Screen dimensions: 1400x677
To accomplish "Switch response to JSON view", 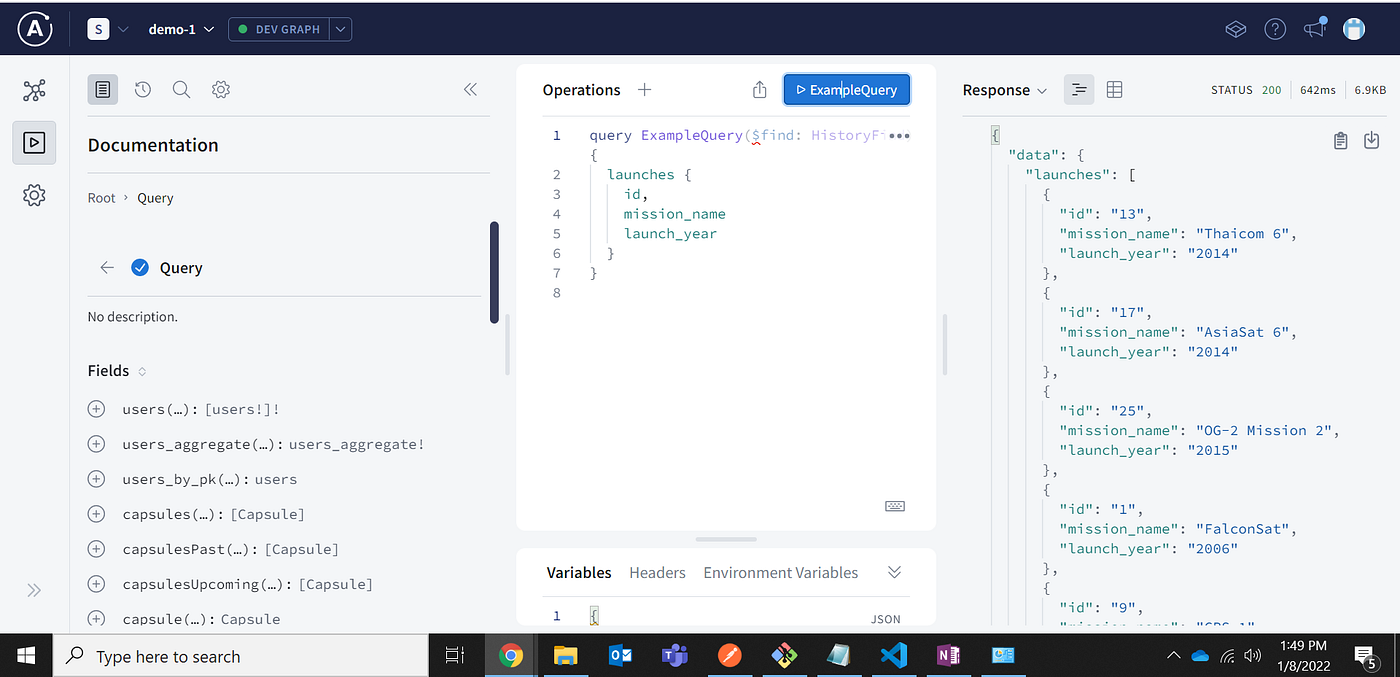I will pos(1079,90).
